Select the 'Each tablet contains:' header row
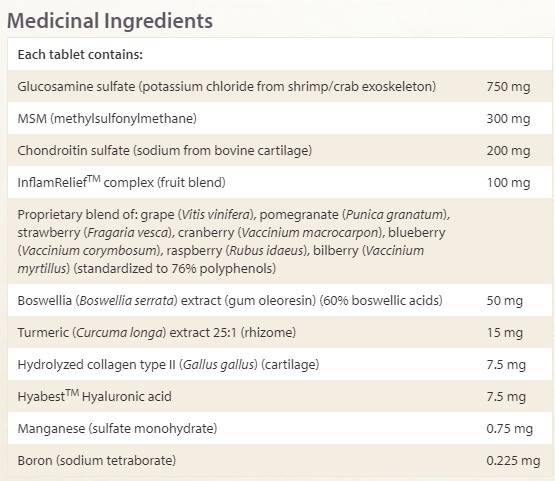Viewport: 555px width, 481px height. [x=280, y=54]
